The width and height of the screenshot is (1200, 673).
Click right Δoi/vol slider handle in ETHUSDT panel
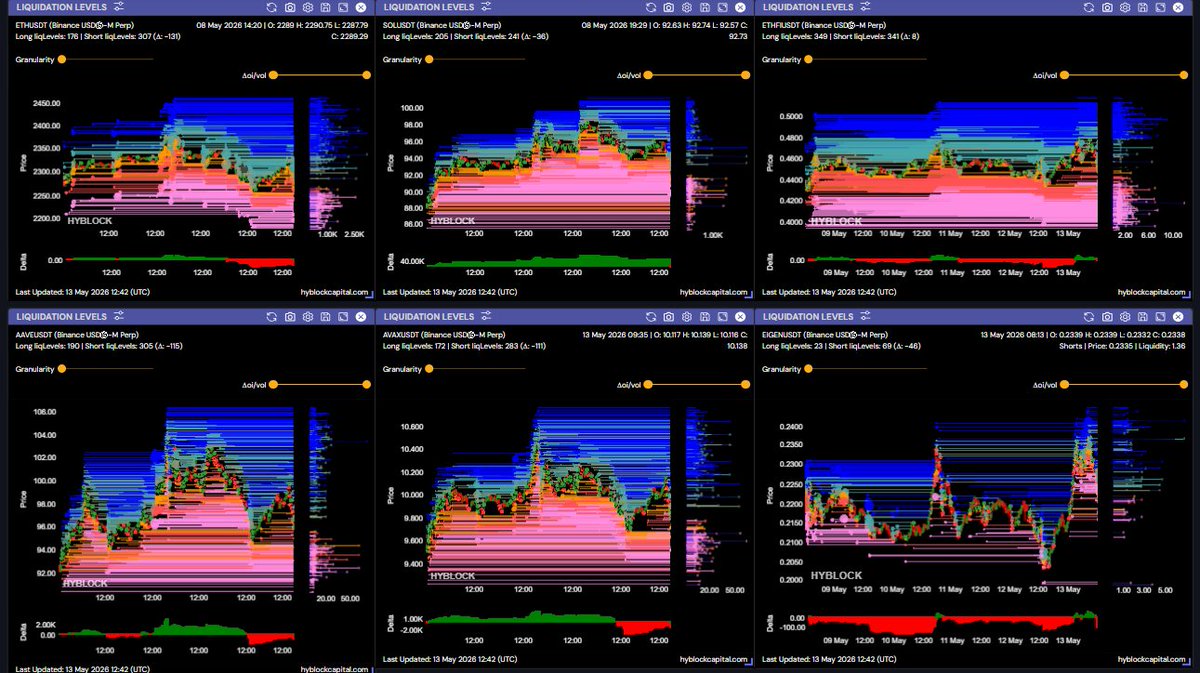[x=367, y=75]
